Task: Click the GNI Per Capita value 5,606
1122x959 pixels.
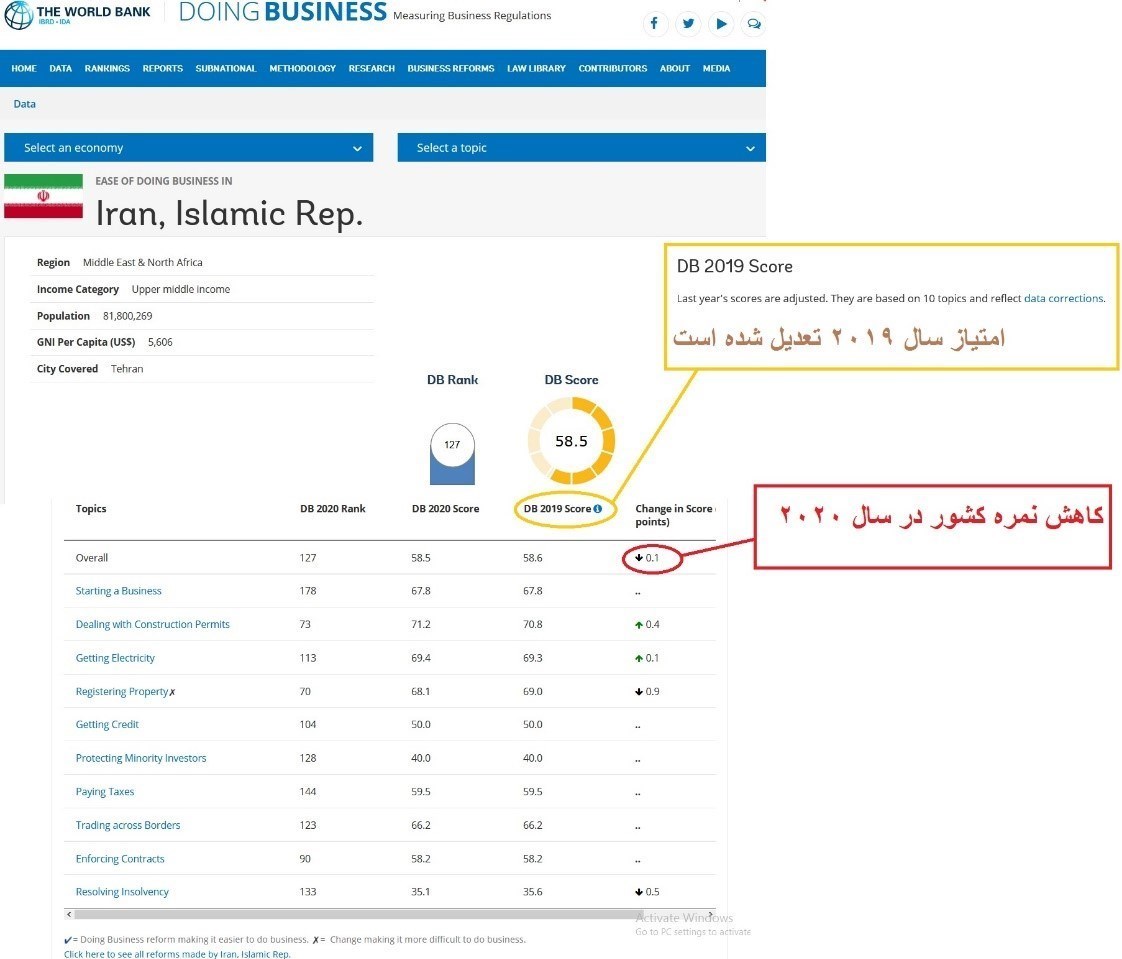Action: click(x=160, y=343)
